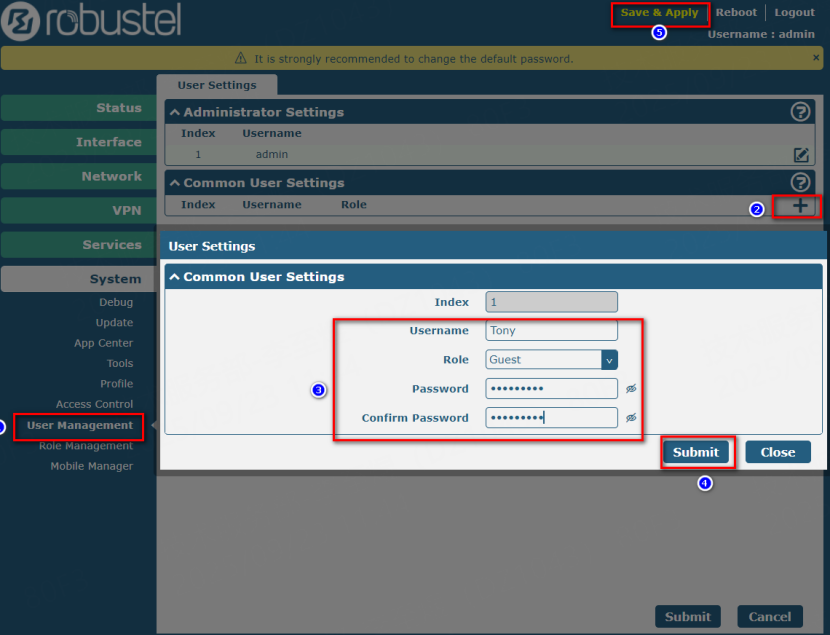Click Logout in the header
This screenshot has width=830, height=635.
coord(794,13)
